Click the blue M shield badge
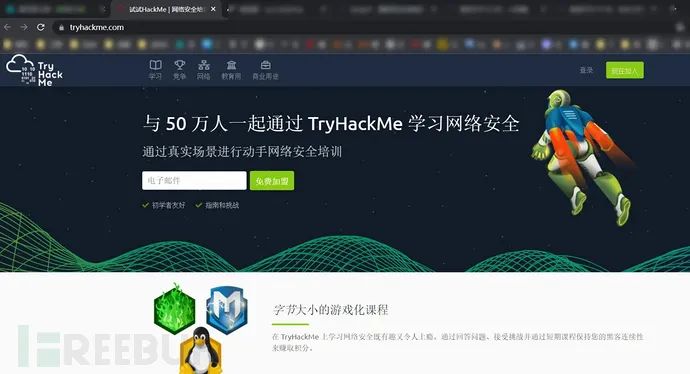690x374 pixels. pos(227,309)
